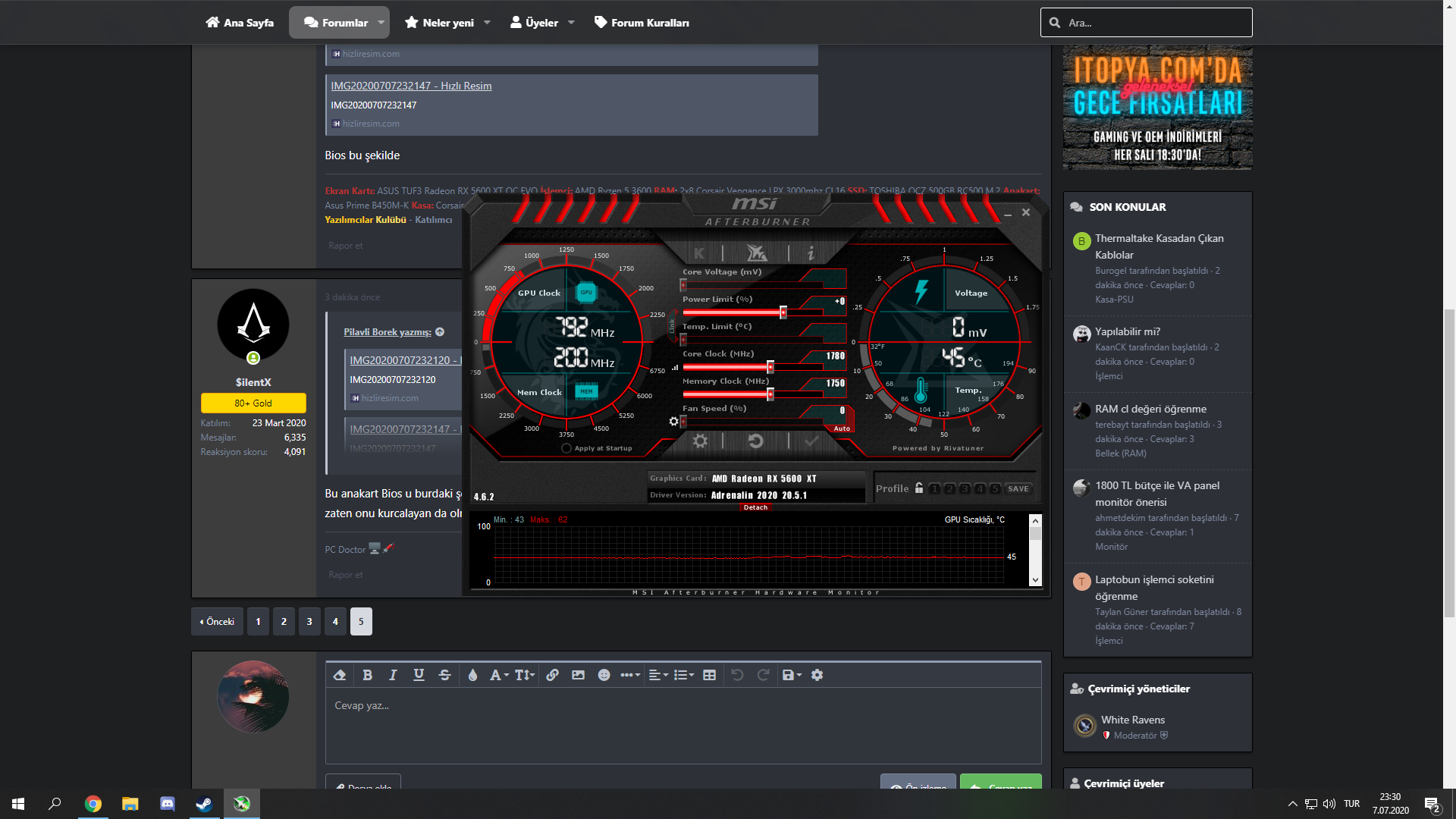Open text alignment dropdown
Viewport: 1456px width, 819px height.
[x=658, y=675]
